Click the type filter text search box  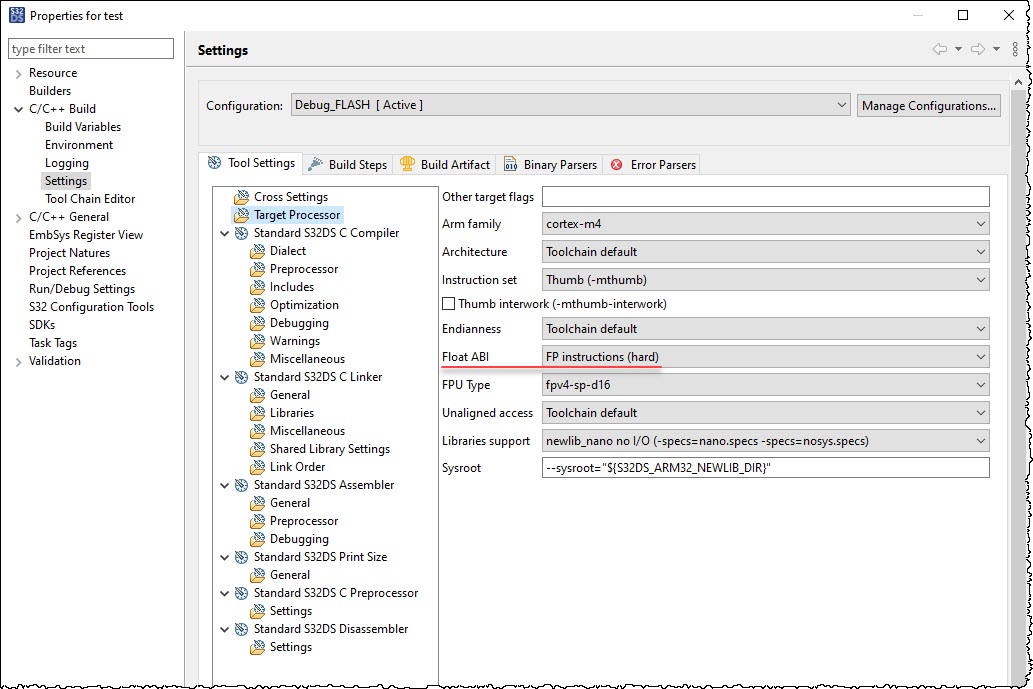point(91,49)
